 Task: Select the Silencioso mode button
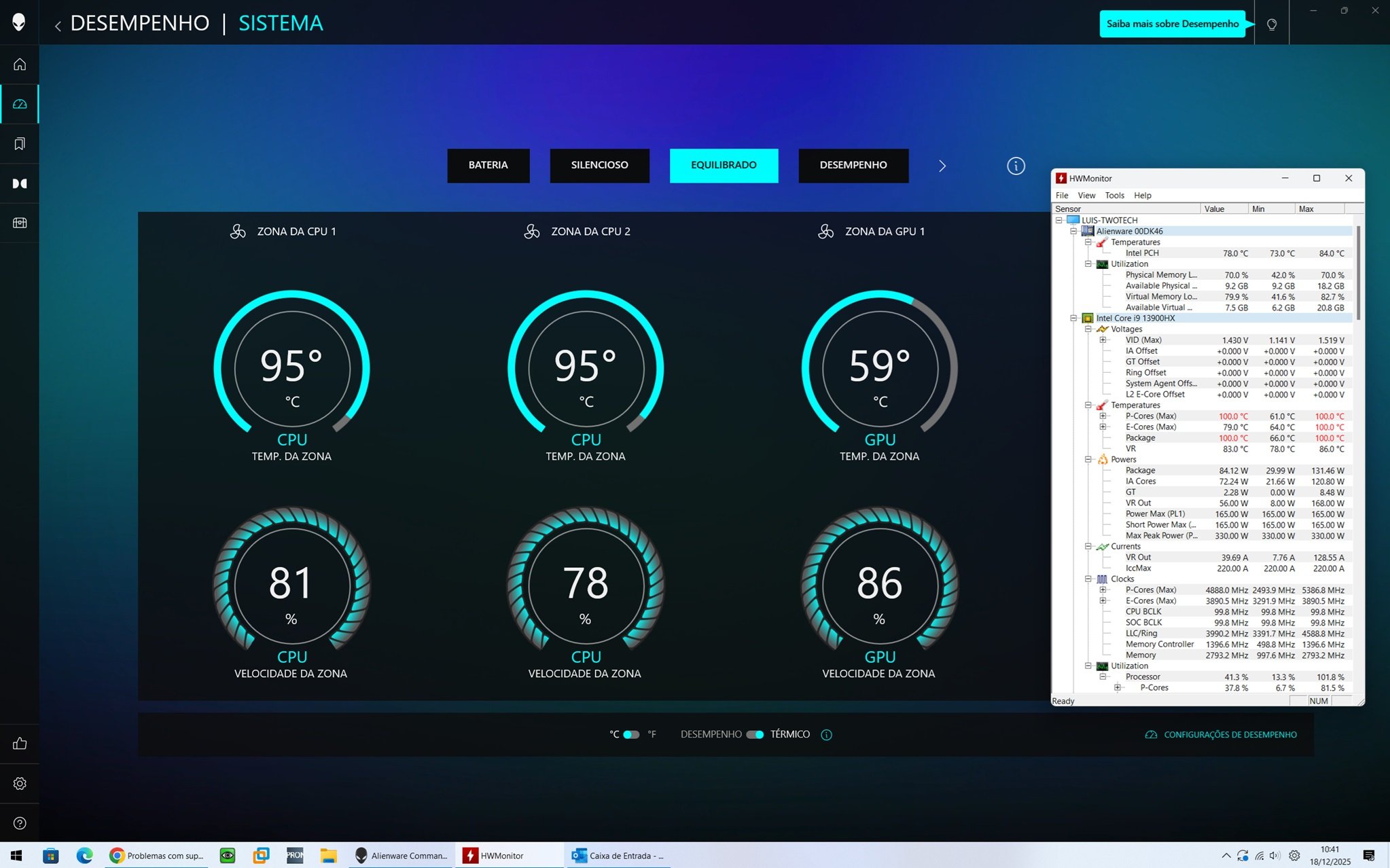[x=599, y=165]
